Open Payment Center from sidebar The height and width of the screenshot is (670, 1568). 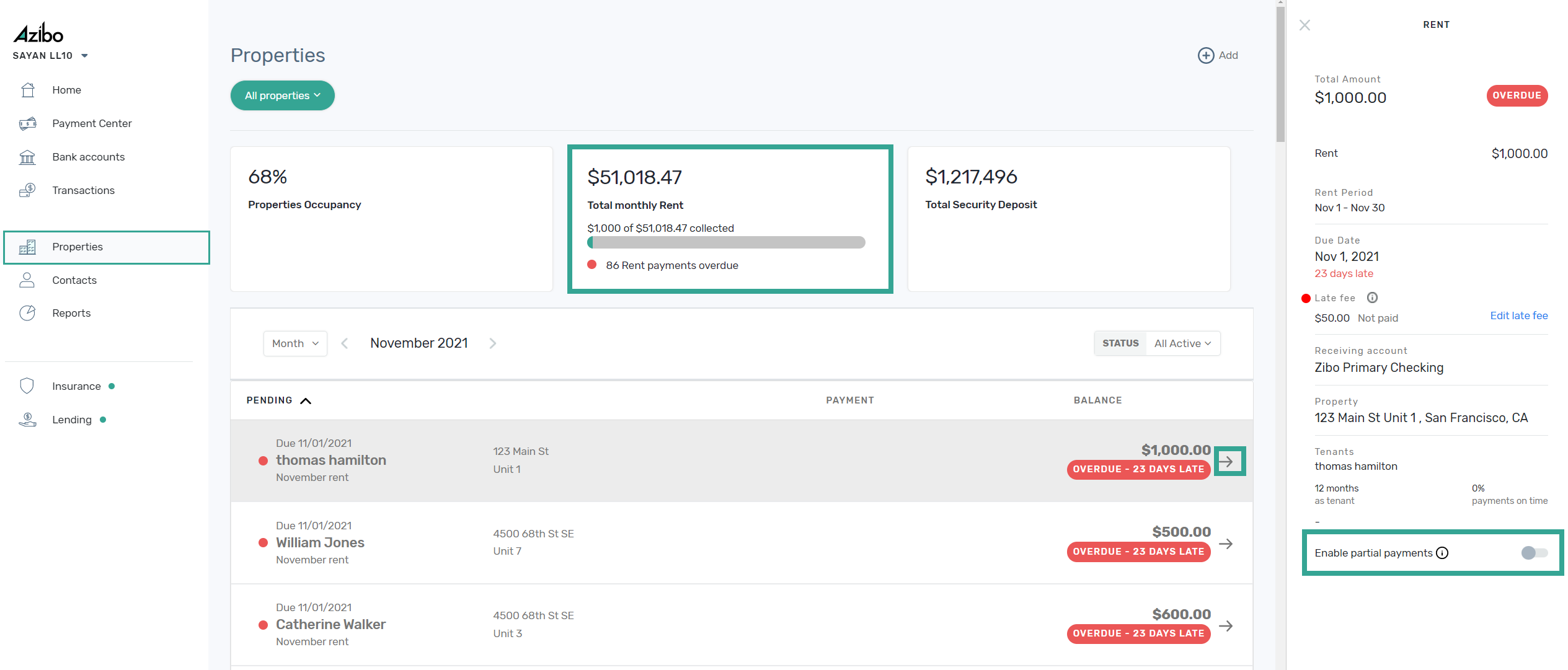(x=92, y=123)
